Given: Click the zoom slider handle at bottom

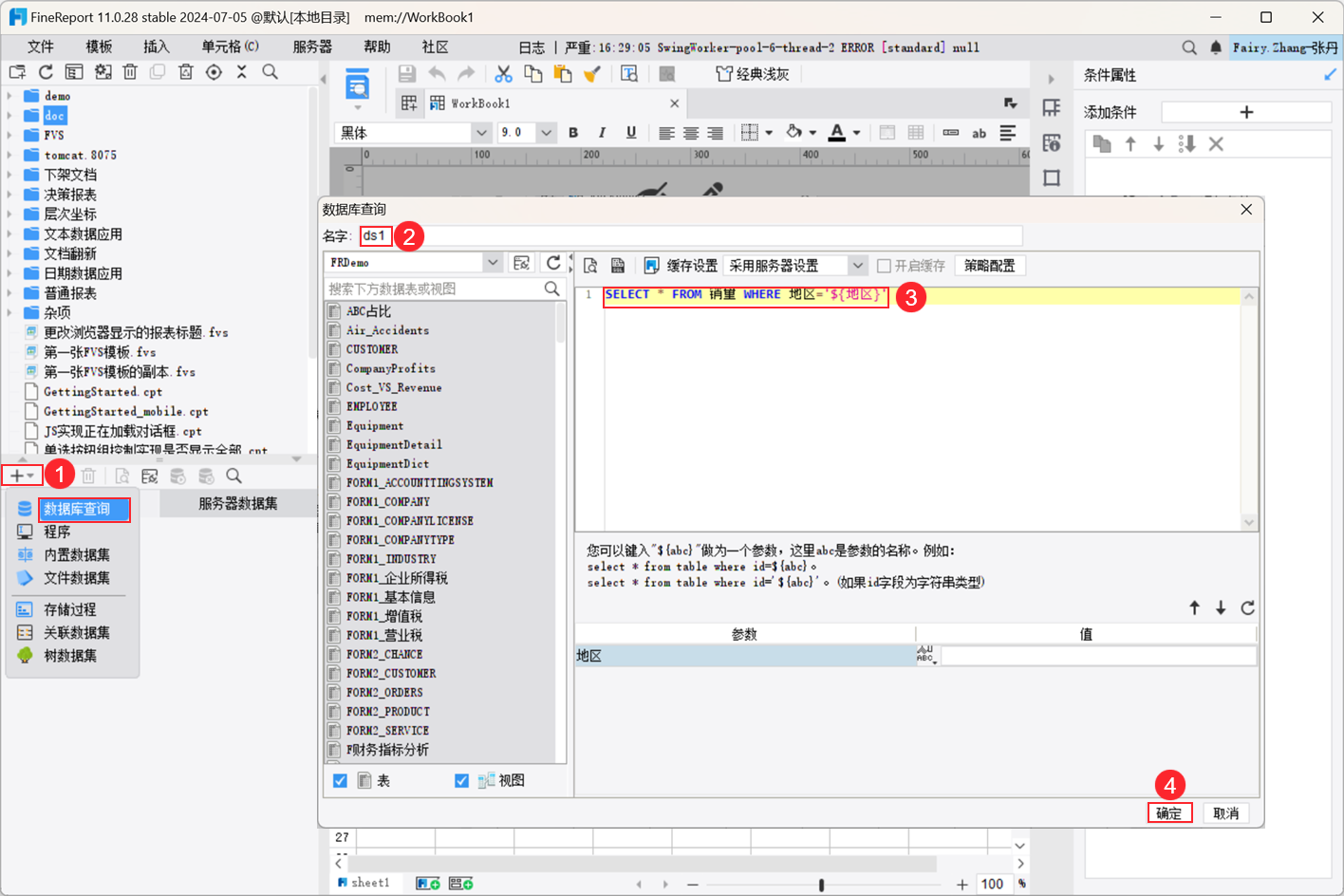Looking at the screenshot, I should tap(821, 885).
